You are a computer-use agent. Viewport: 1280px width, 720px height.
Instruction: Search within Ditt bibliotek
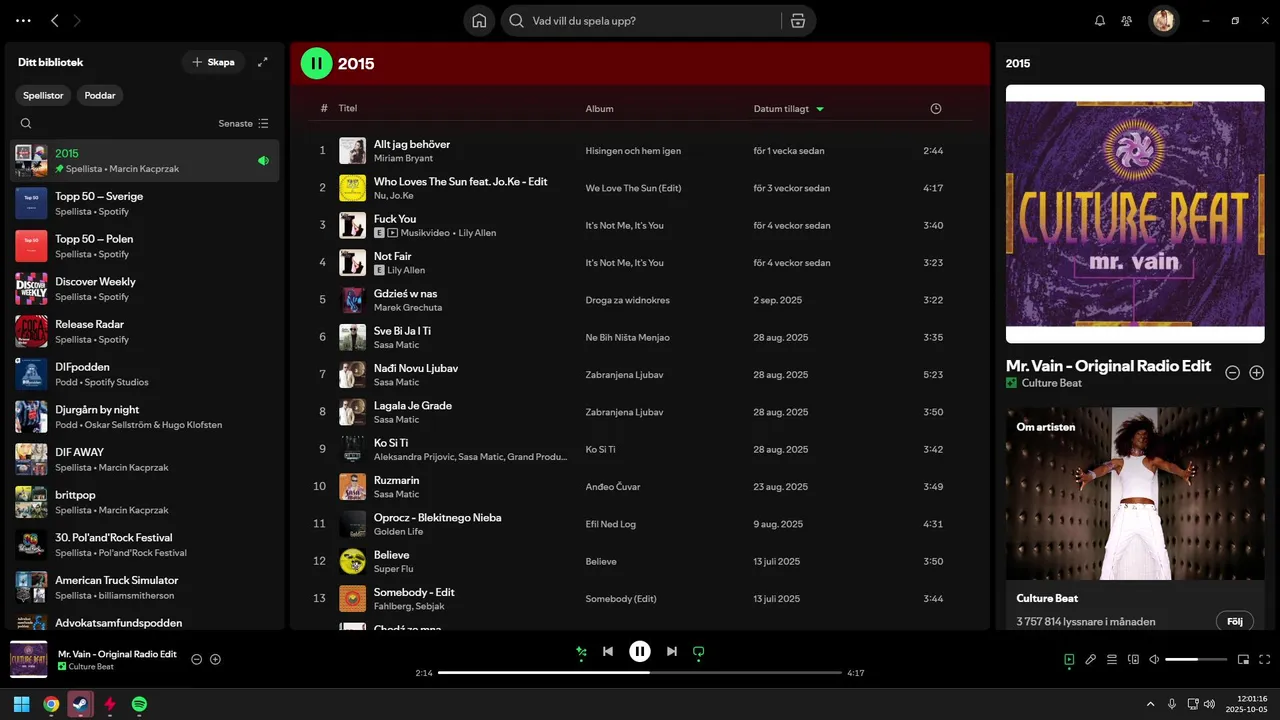point(26,124)
